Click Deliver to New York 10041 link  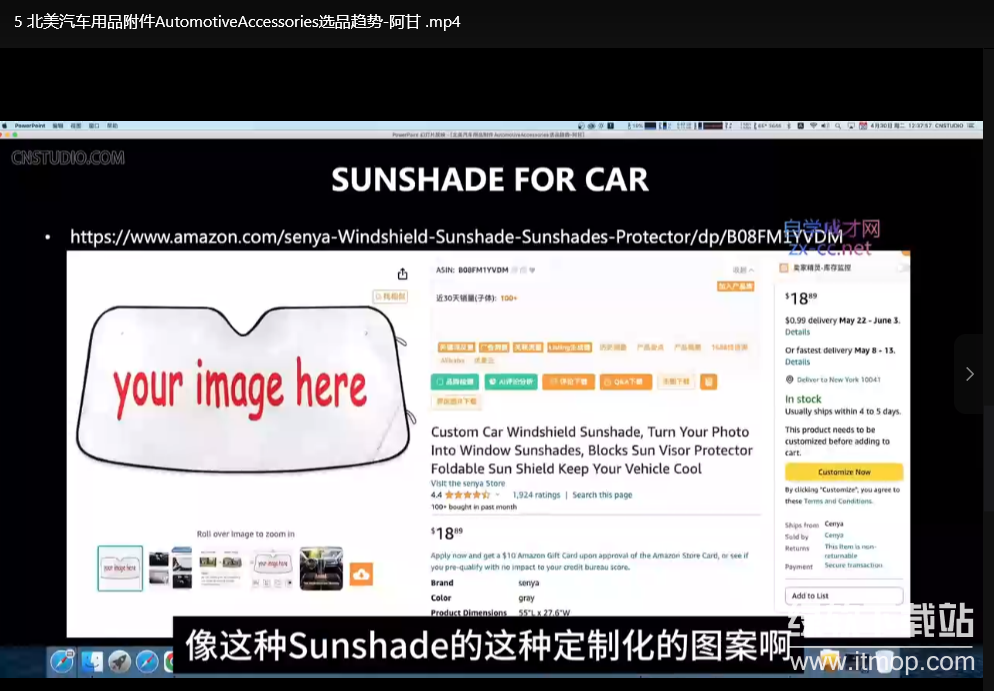pos(839,380)
